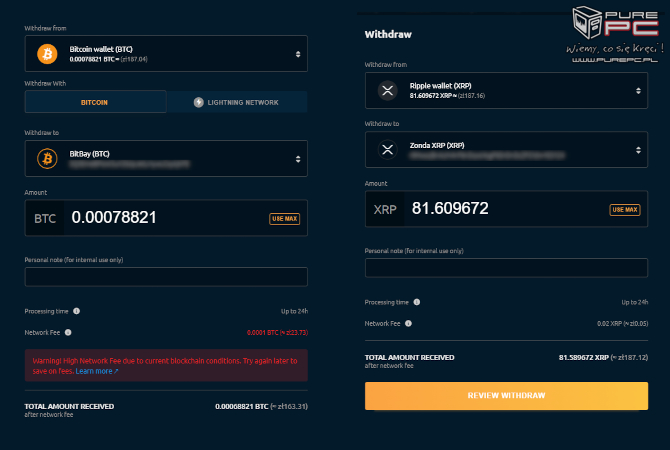This screenshot has width=670, height=450.
Task: Click the Withdraw heading
Action: tap(388, 35)
